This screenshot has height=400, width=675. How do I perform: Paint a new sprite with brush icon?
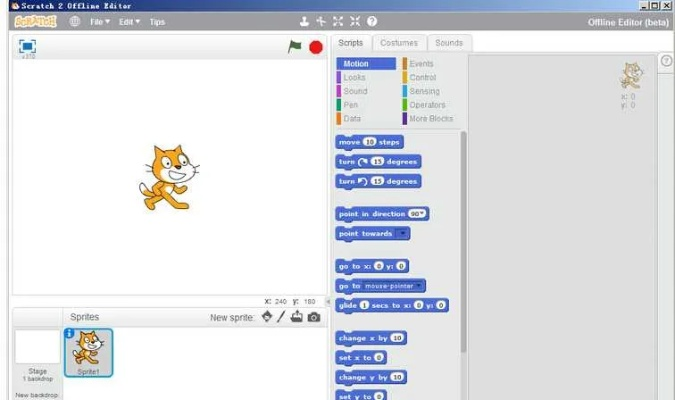pos(282,317)
